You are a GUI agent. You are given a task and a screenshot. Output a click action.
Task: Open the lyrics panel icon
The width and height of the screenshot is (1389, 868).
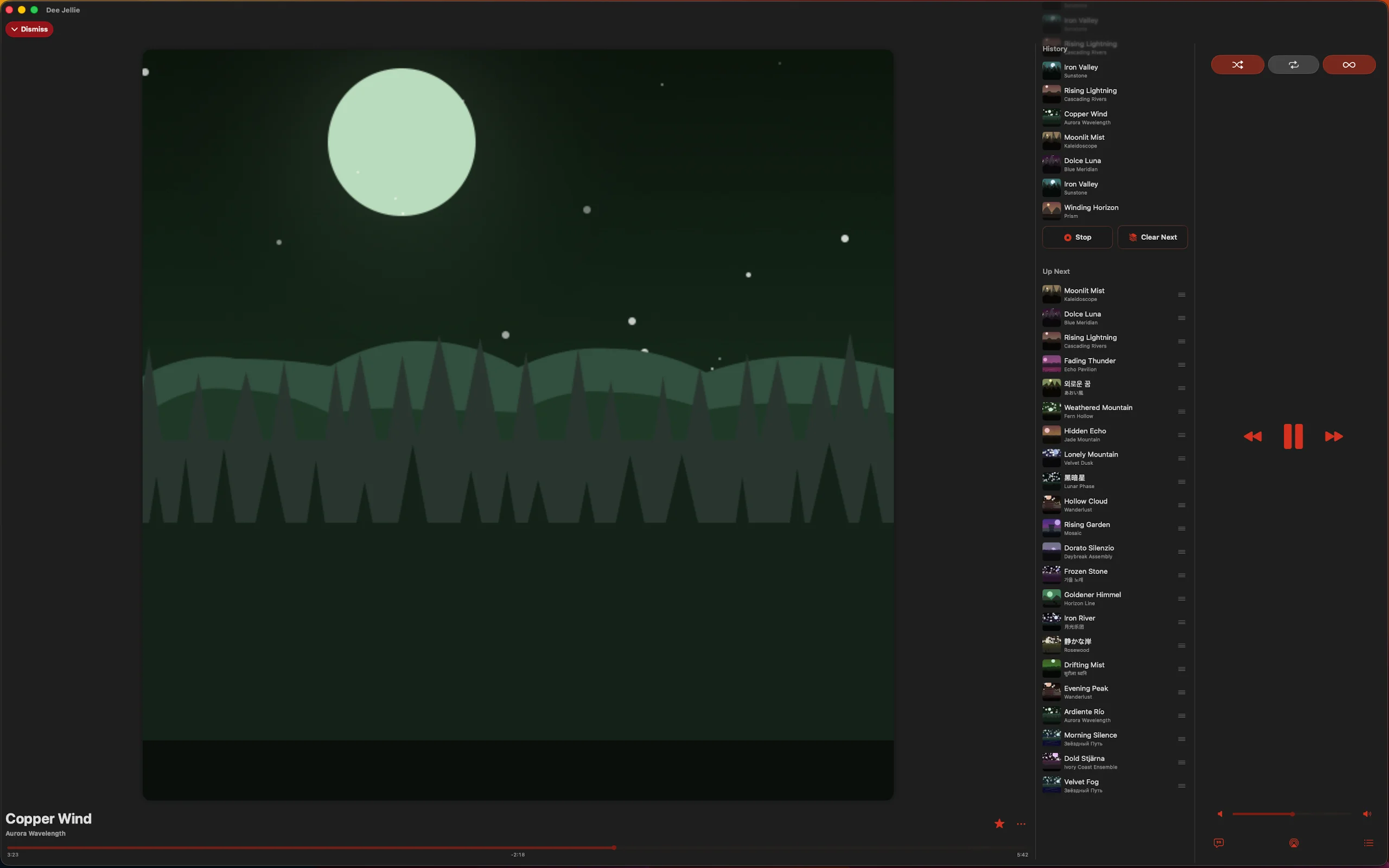pyautogui.click(x=1219, y=843)
